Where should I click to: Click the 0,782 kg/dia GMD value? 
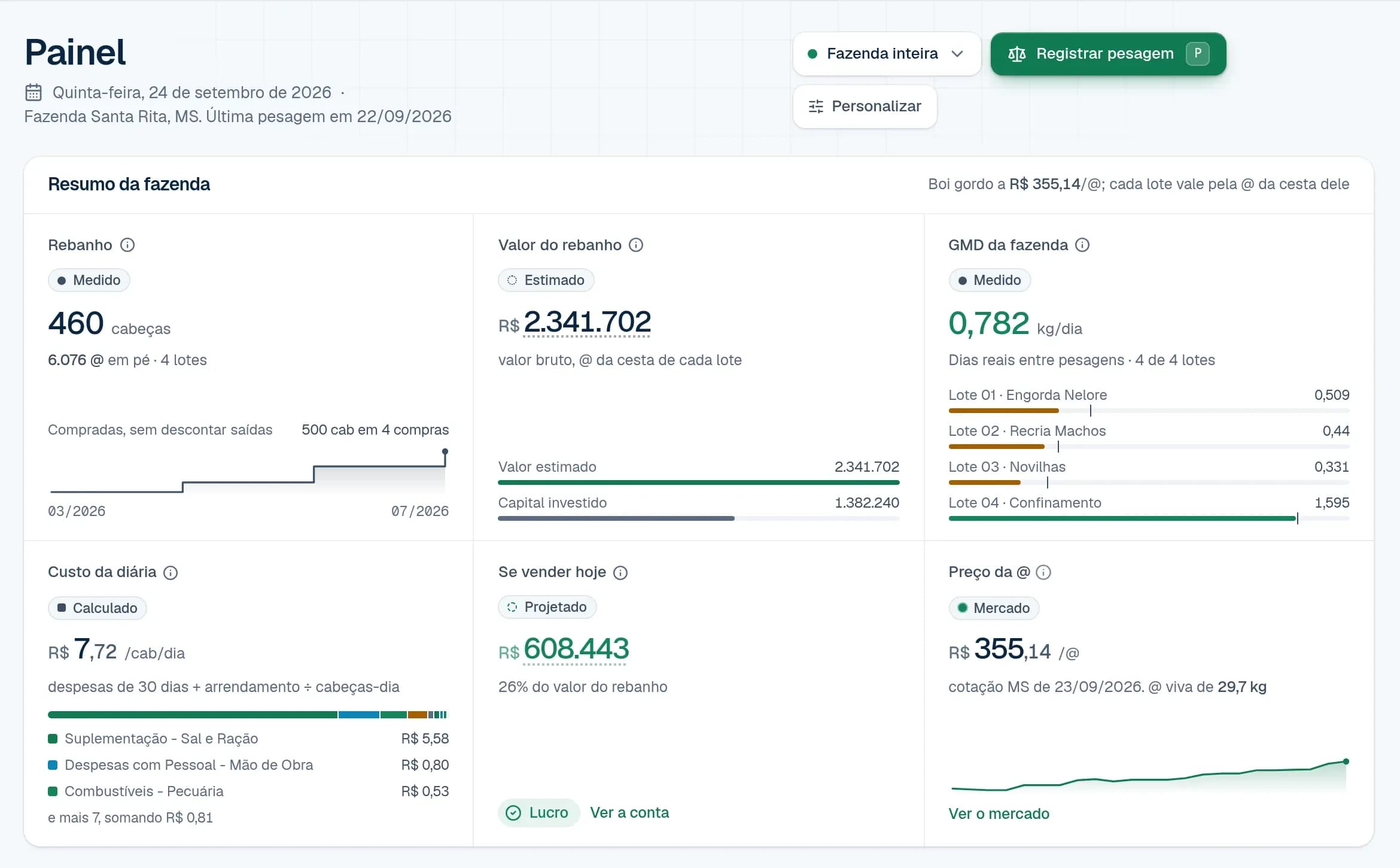pyautogui.click(x=1015, y=324)
